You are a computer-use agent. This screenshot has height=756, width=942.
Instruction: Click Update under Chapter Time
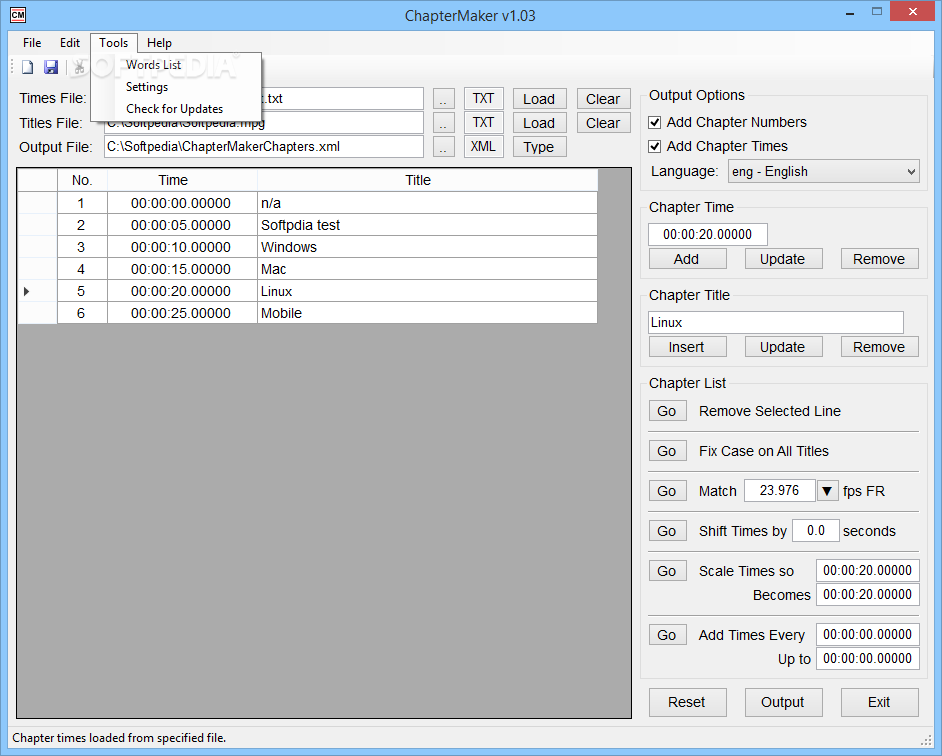(x=783, y=259)
